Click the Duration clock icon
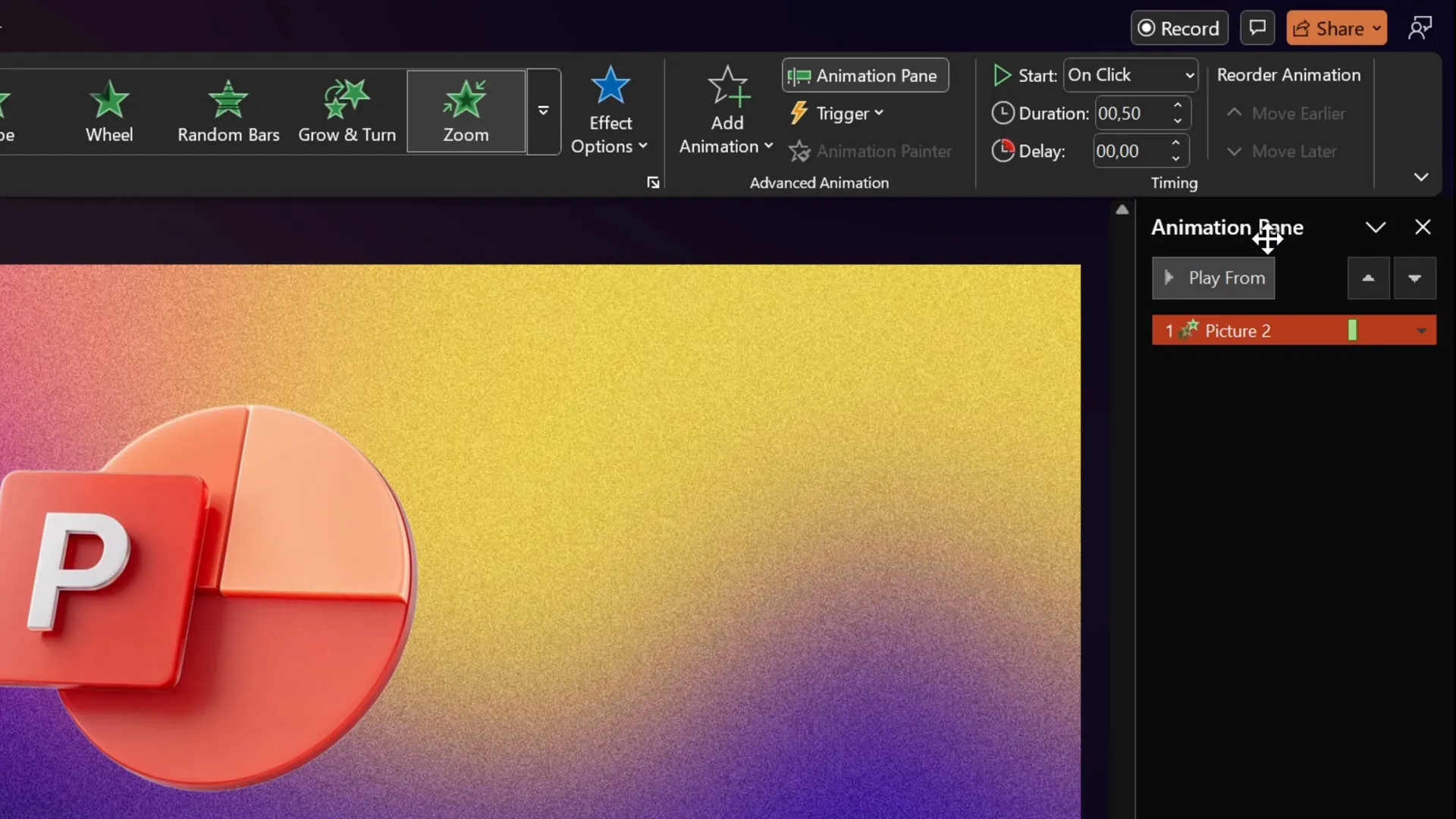The width and height of the screenshot is (1456, 819). [x=1003, y=114]
